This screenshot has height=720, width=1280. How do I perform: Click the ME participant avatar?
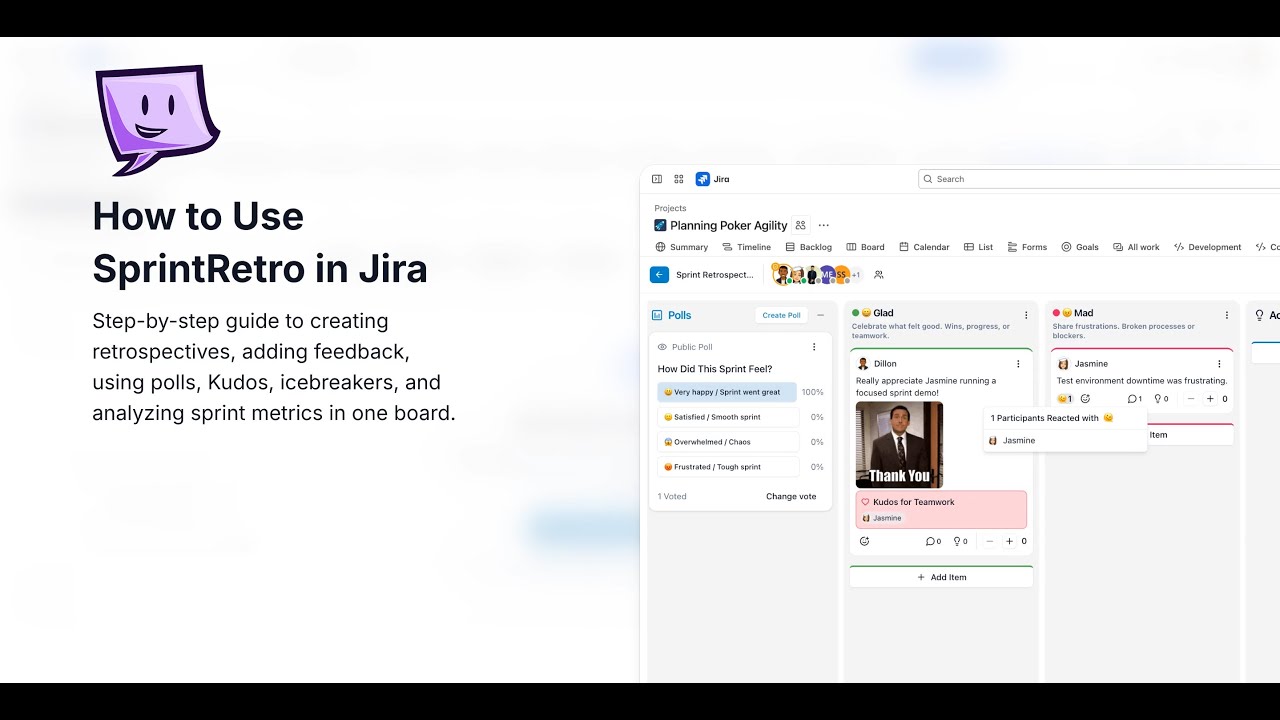(827, 274)
